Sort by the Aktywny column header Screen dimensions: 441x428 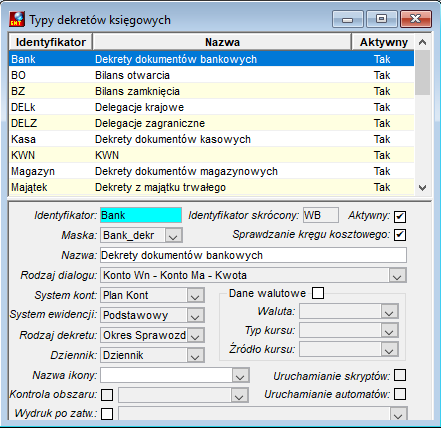coord(383,42)
